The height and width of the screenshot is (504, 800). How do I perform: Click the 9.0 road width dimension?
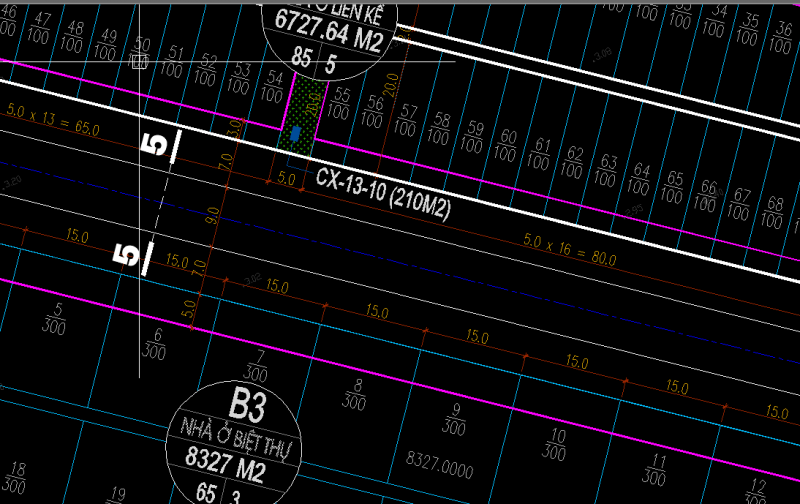(x=211, y=214)
